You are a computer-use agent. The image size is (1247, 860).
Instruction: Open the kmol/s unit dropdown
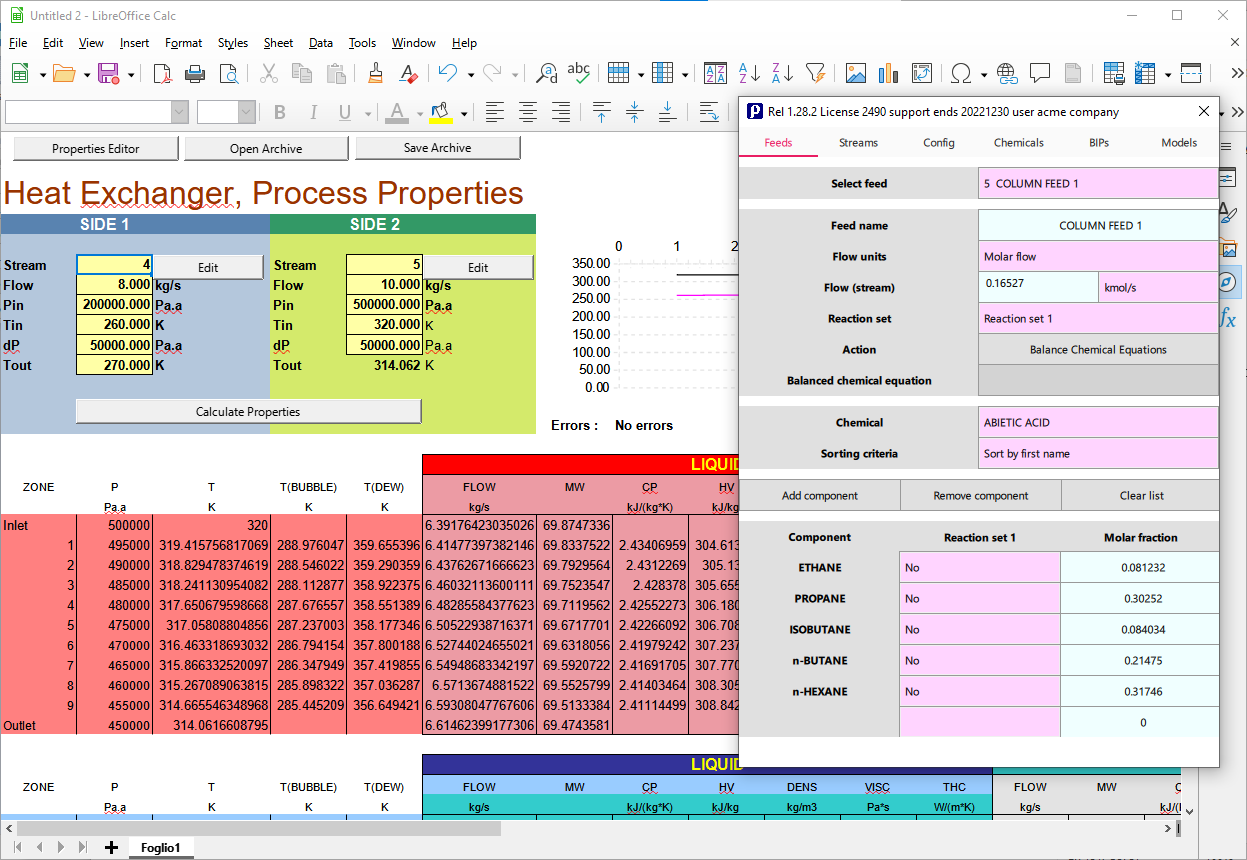pos(1158,288)
